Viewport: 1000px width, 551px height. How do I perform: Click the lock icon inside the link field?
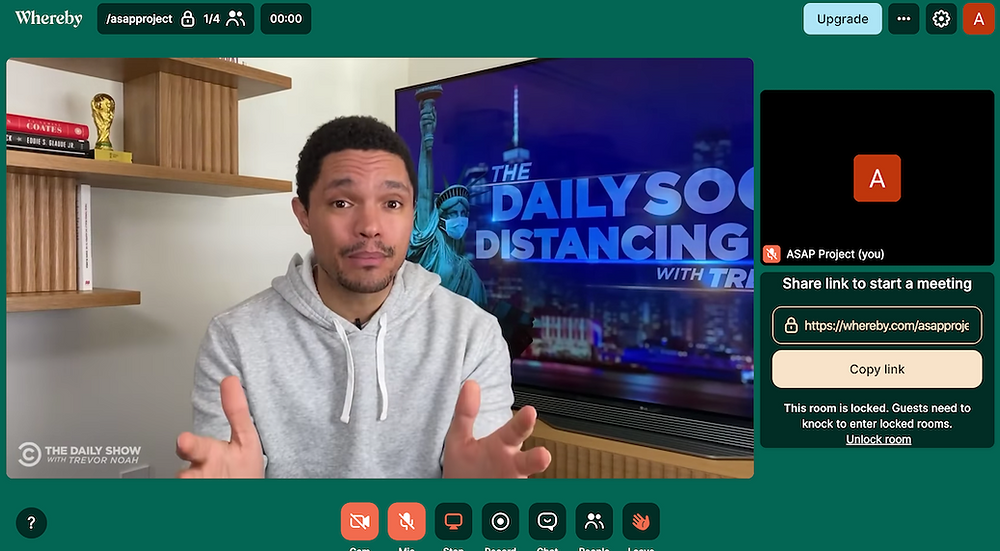[791, 325]
